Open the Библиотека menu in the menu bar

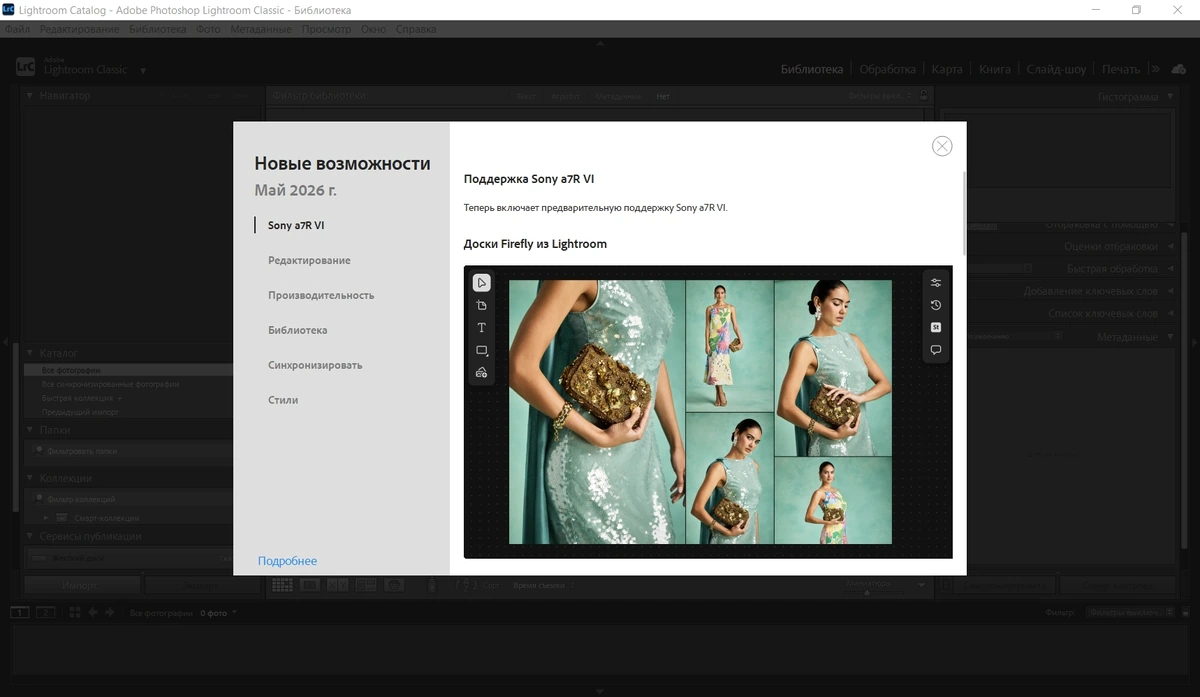point(157,29)
